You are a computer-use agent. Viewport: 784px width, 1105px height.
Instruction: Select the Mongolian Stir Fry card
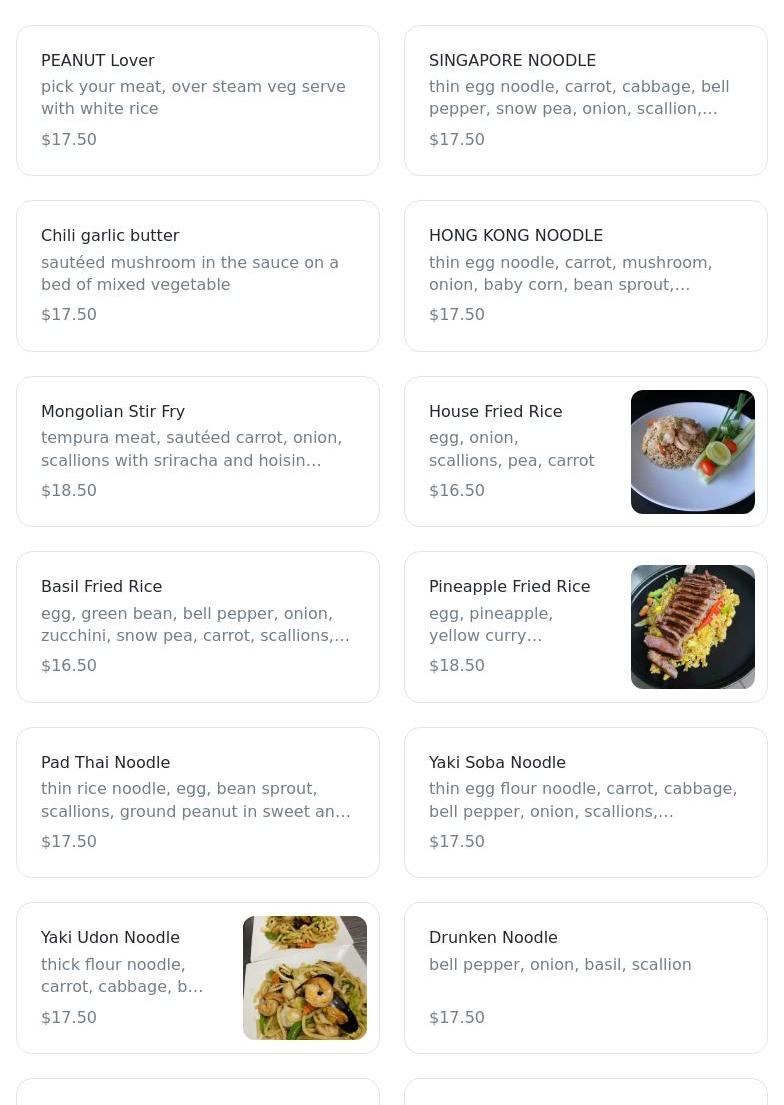[197, 451]
